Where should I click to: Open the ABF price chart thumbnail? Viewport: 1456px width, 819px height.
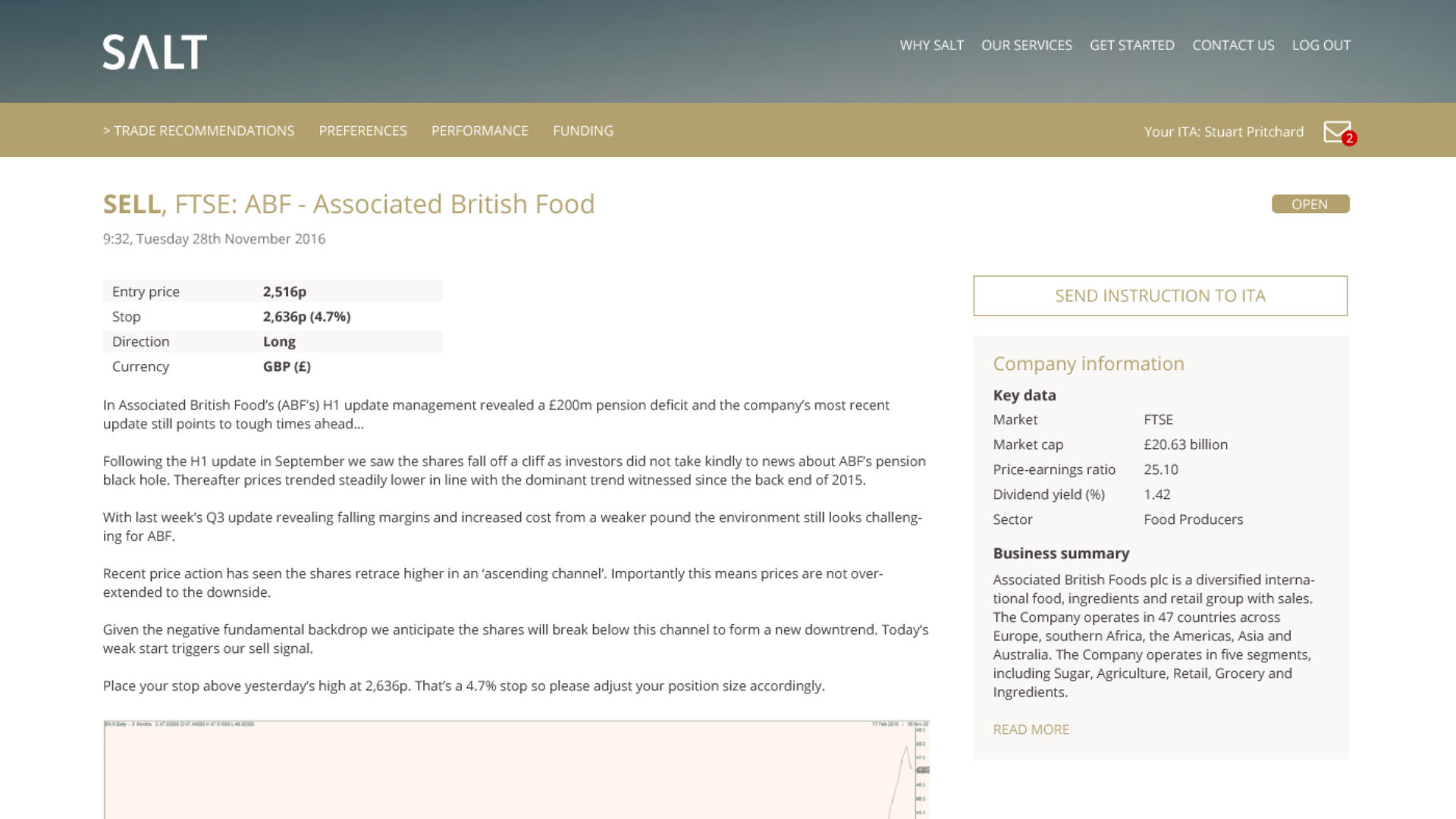(x=516, y=770)
